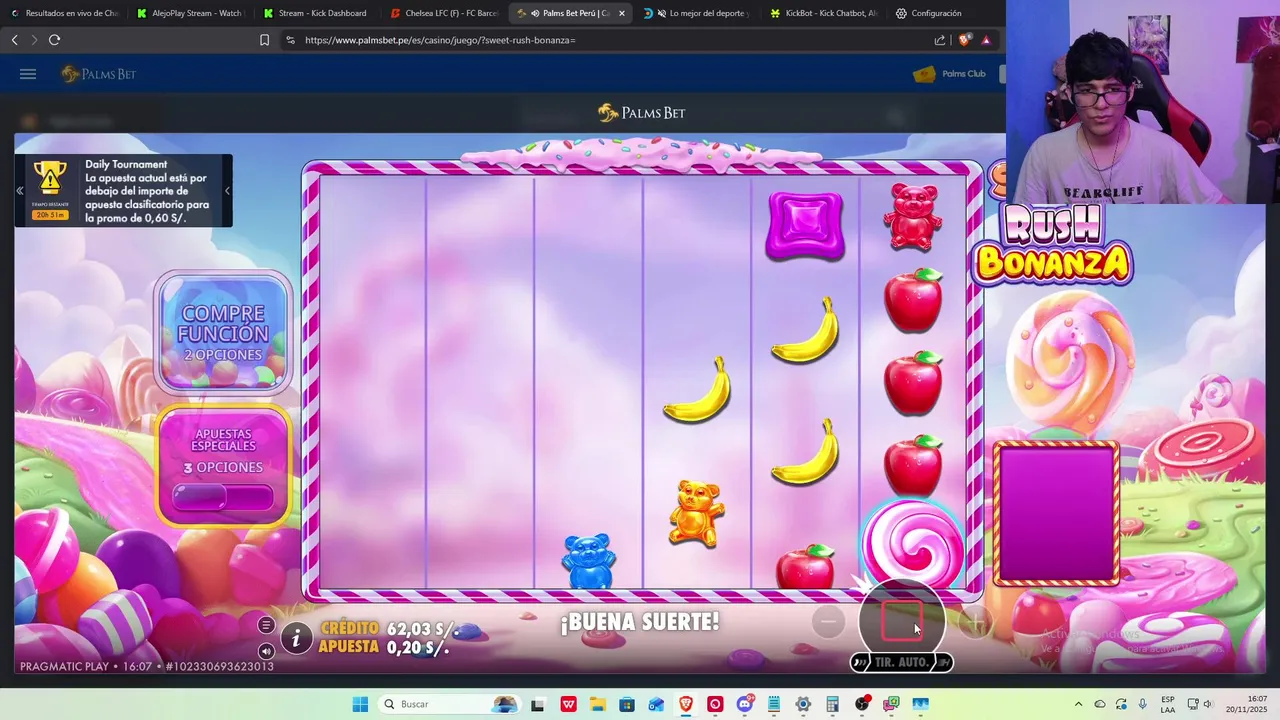Focus the palmsbet.pe address bar

610,40
